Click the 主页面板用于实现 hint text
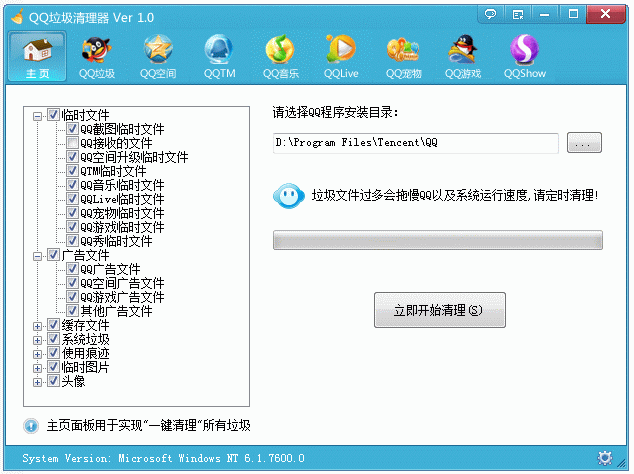This screenshot has width=634, height=474. tap(148, 425)
